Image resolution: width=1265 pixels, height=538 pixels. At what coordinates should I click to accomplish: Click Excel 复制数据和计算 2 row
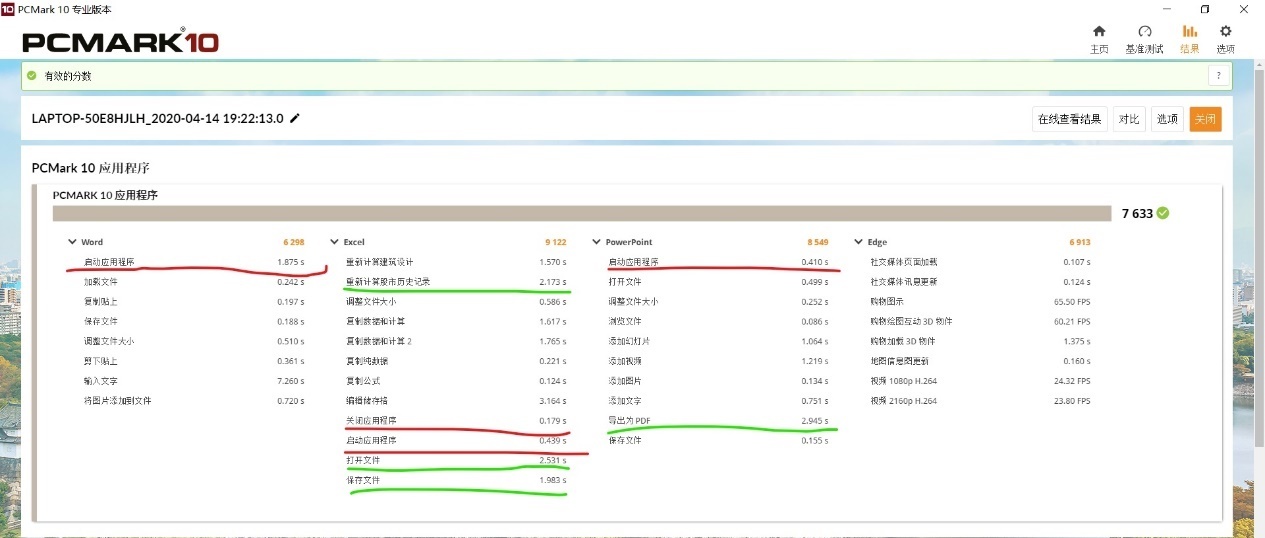pyautogui.click(x=456, y=341)
